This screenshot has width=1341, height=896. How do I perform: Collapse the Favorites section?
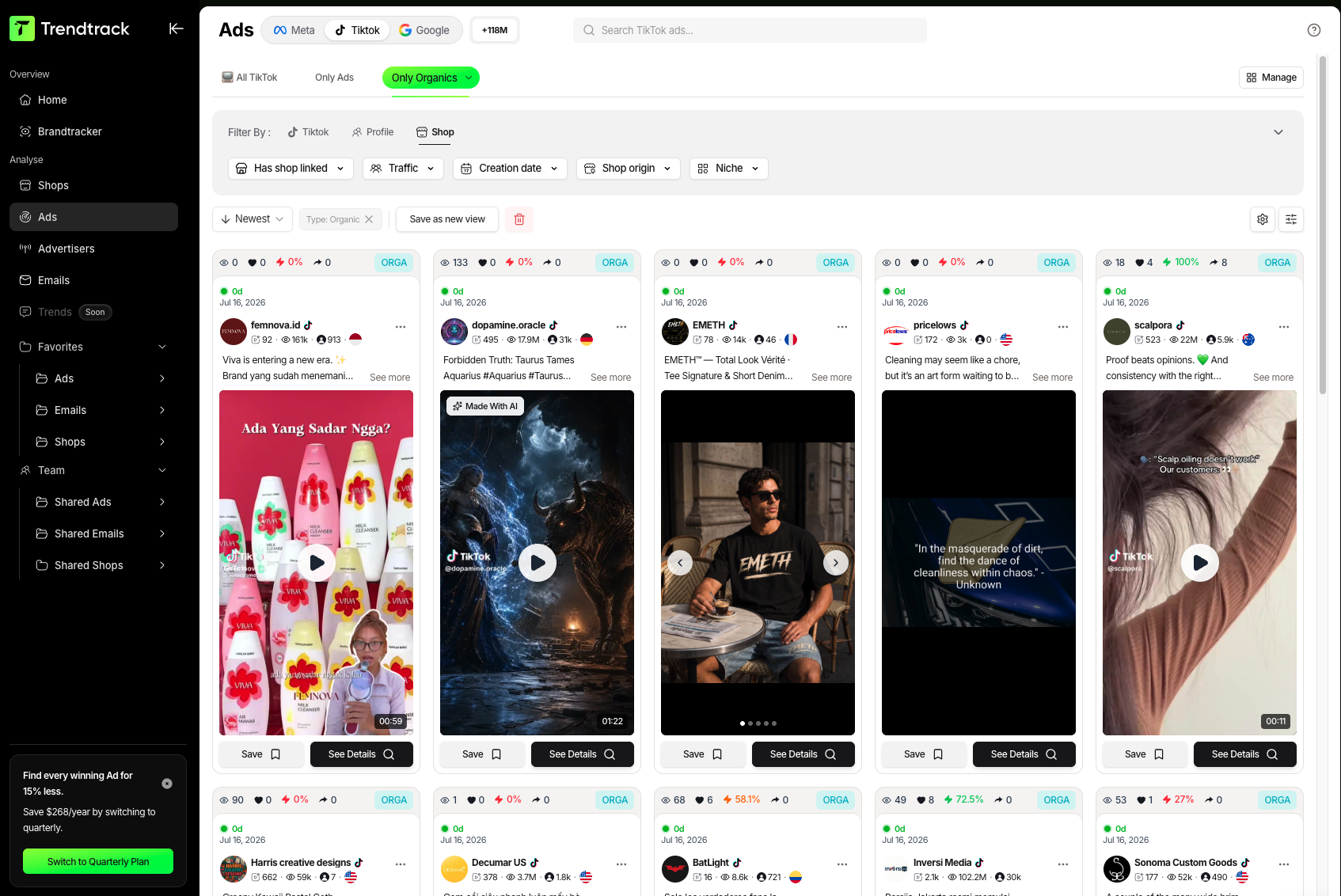coord(162,347)
